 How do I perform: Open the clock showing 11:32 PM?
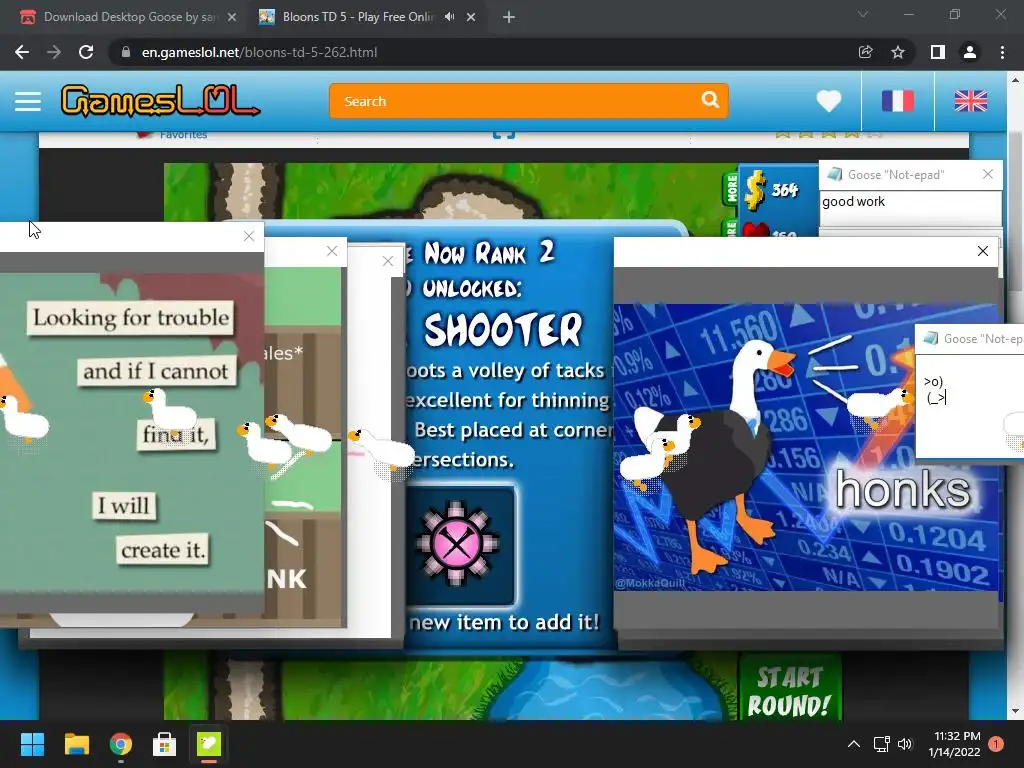[954, 744]
